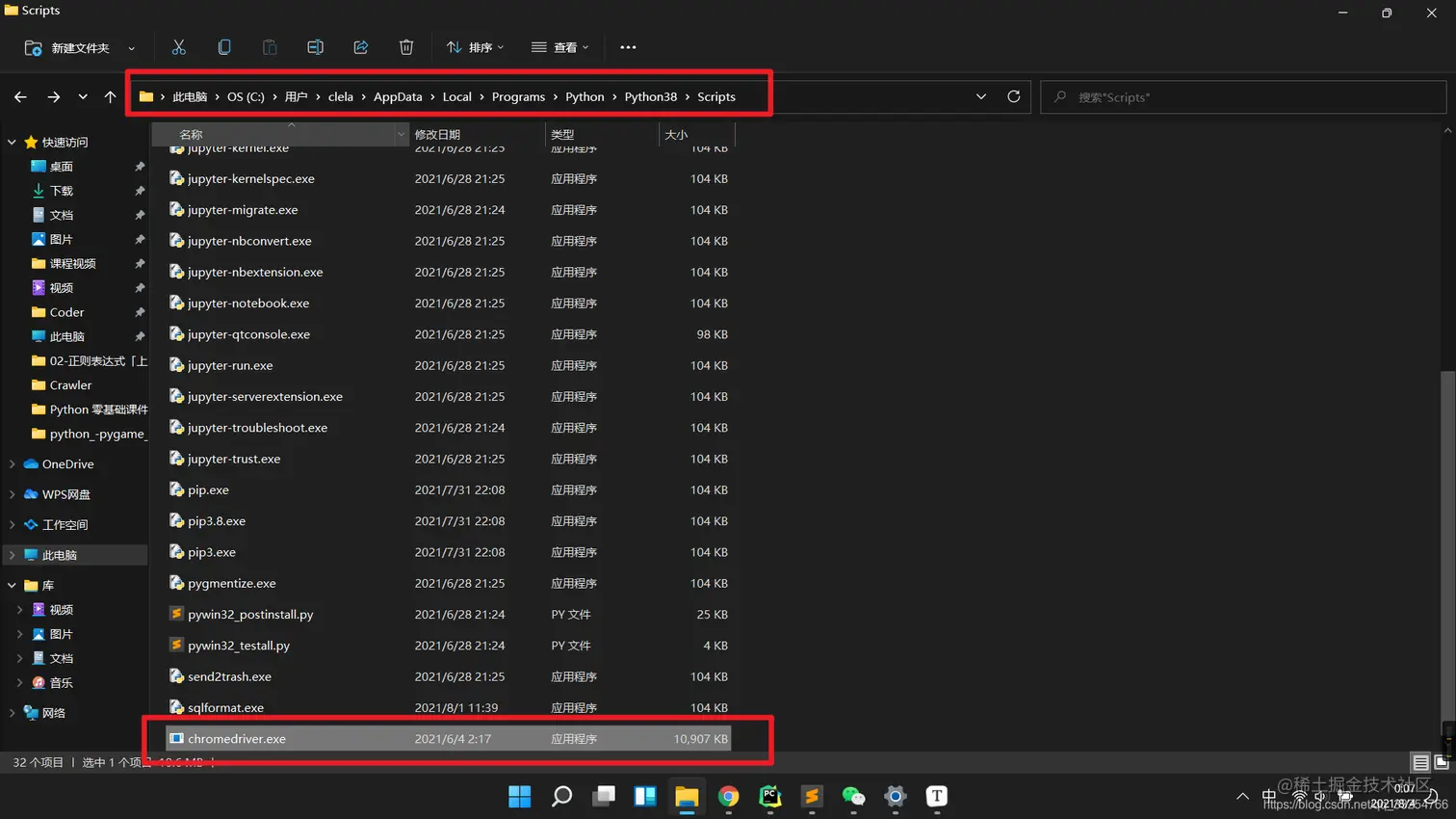The width and height of the screenshot is (1456, 819).
Task: Click clela in the breadcrumb path
Action: coord(340,97)
